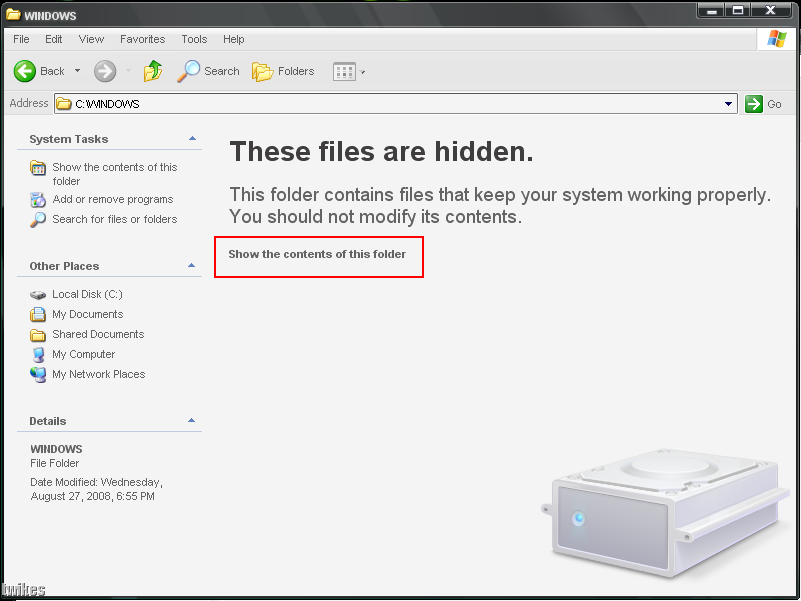Click sidebar 'Show the contents of this folder'

tap(114, 174)
